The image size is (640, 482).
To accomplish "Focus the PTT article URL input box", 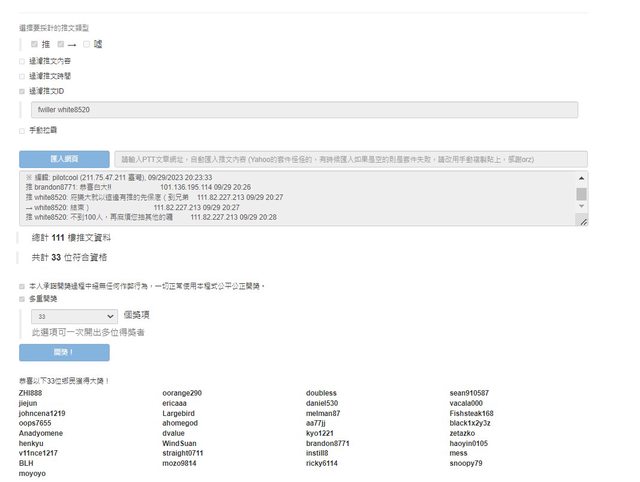I will click(350, 159).
